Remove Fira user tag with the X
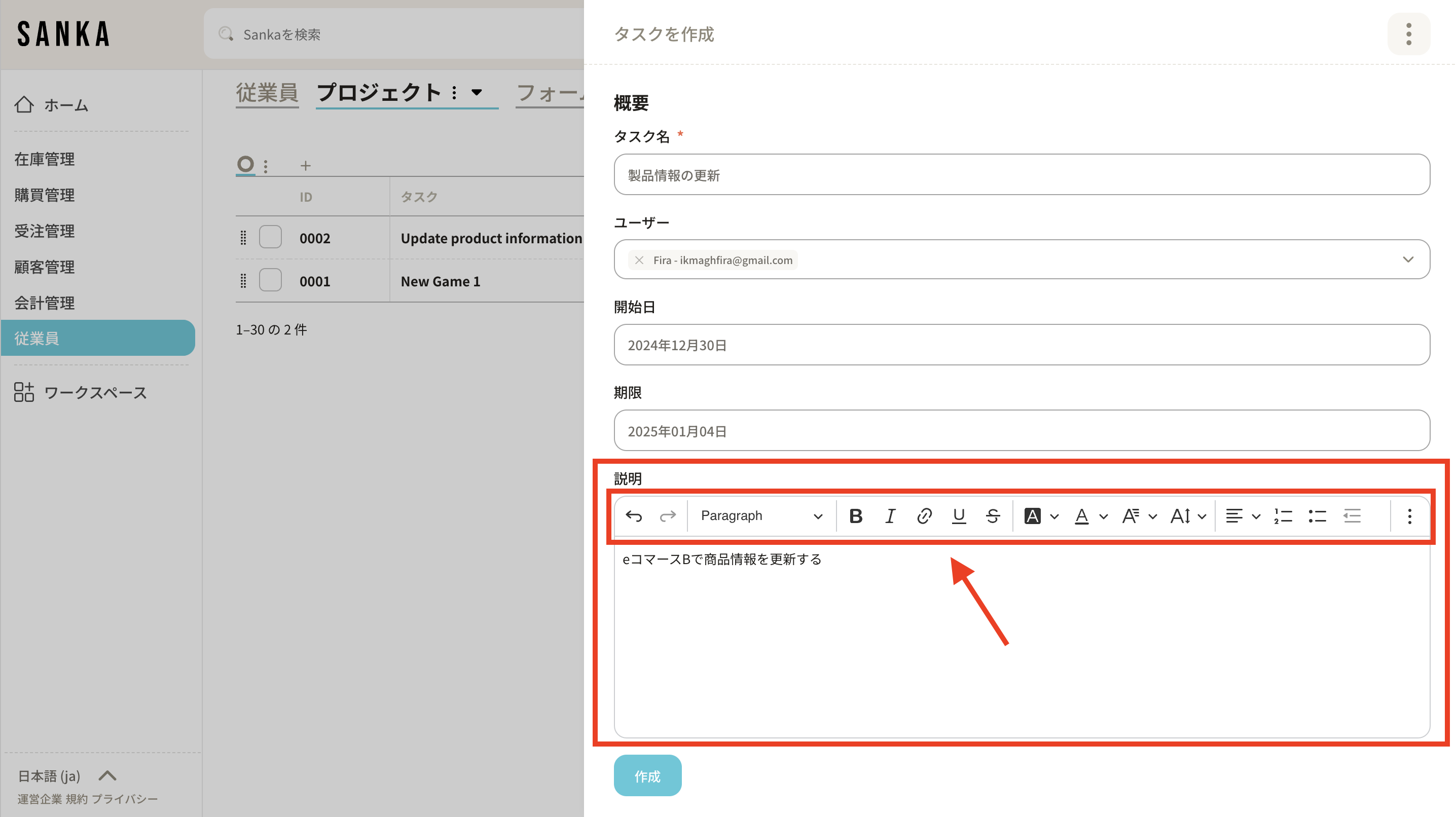Viewport: 1456px width, 817px height. pos(639,260)
